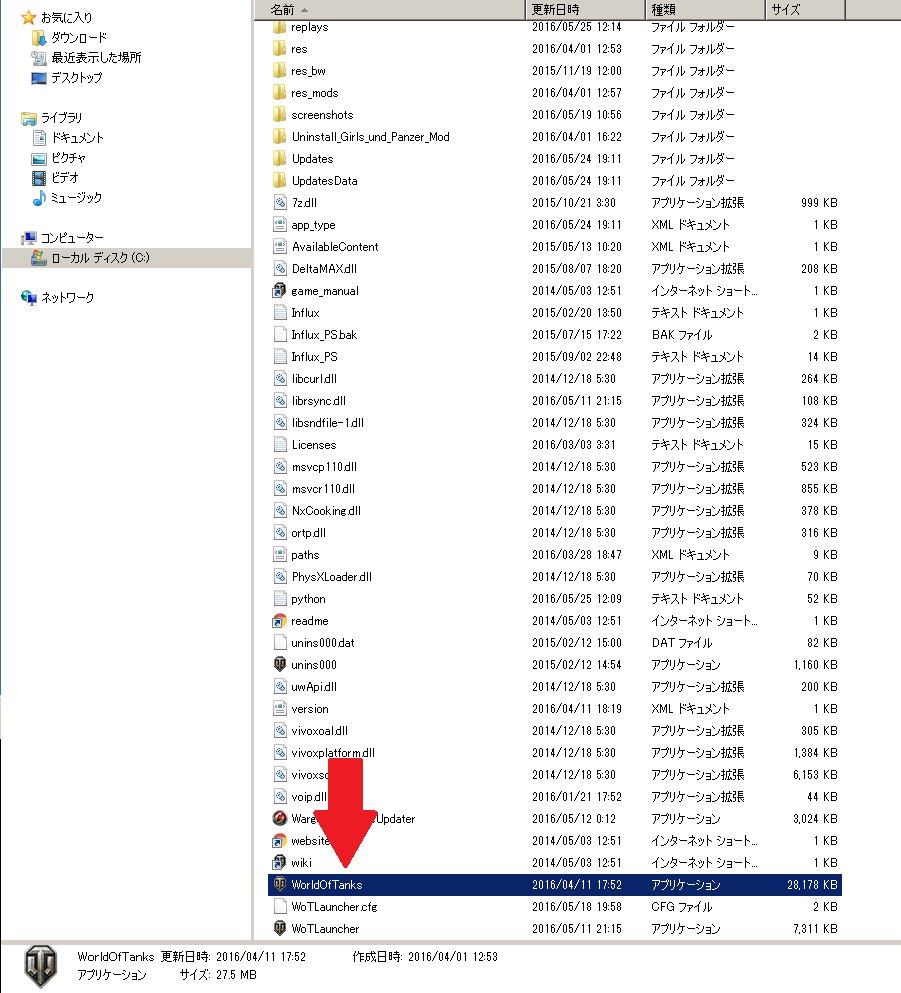Toggle sort arrow beside 名前 header
Screen dimensions: 901x993
[x=305, y=10]
